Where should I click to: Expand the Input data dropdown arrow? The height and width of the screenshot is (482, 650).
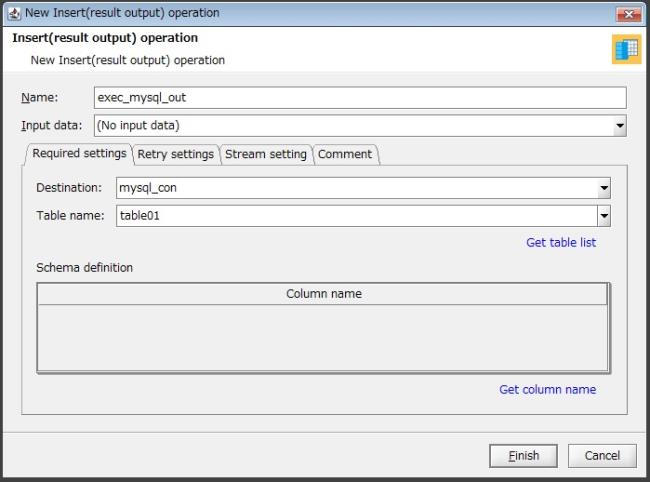tap(620, 126)
